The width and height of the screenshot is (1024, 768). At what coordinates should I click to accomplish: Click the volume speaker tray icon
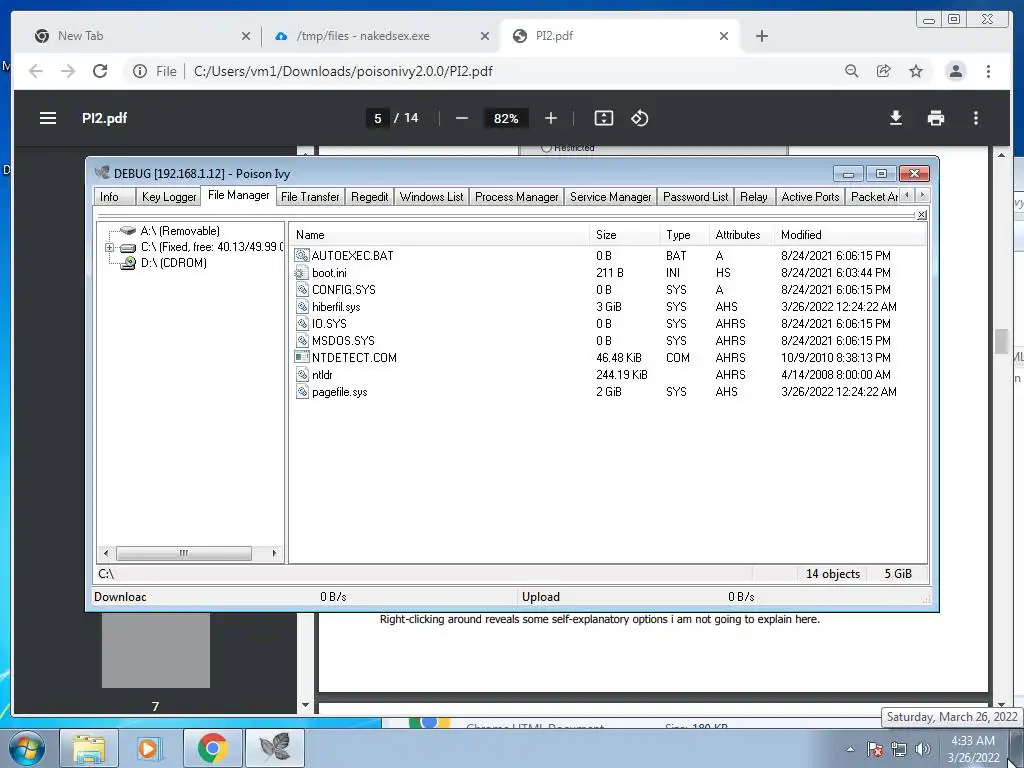pos(923,749)
